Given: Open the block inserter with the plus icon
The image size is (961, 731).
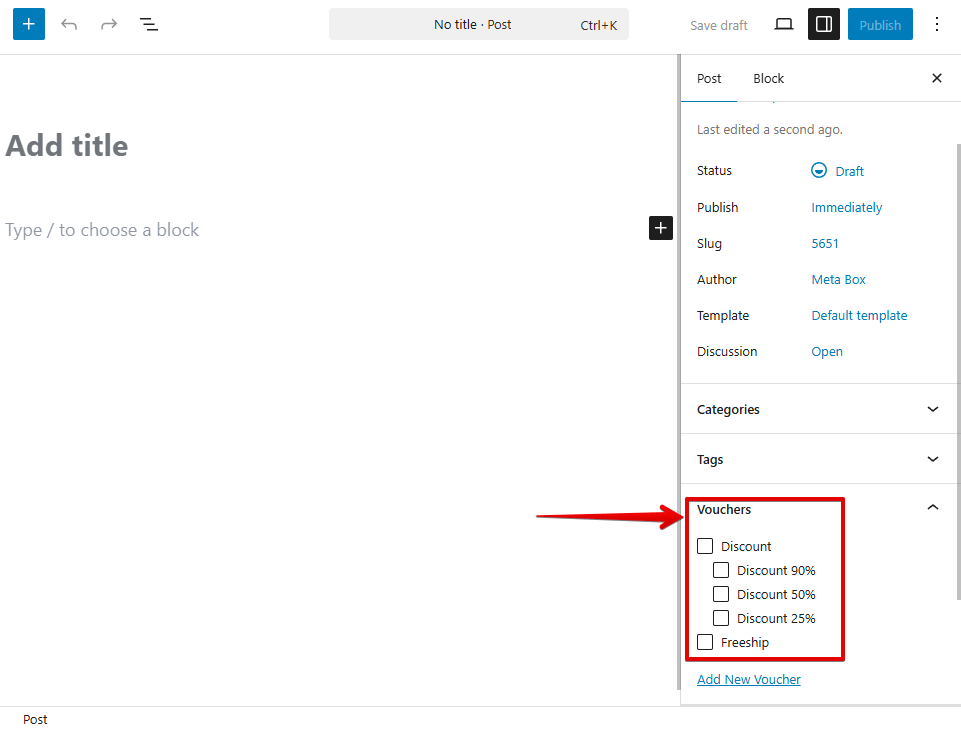Looking at the screenshot, I should click(28, 24).
